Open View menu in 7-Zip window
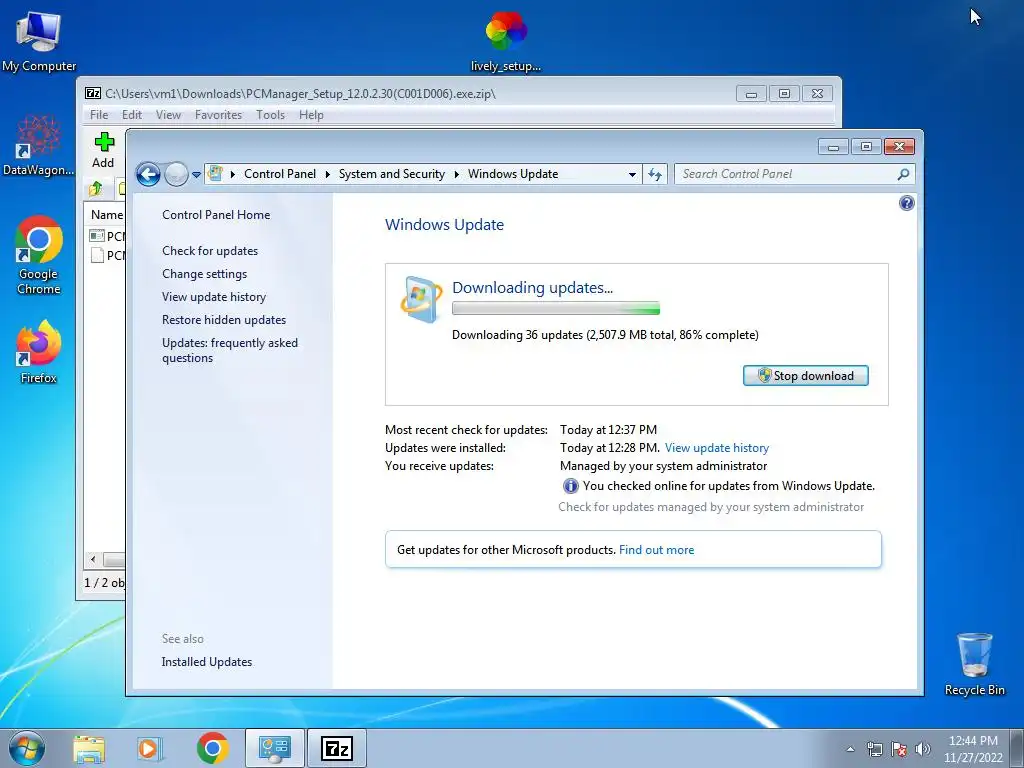Screen dimensions: 1024x768 (168, 115)
